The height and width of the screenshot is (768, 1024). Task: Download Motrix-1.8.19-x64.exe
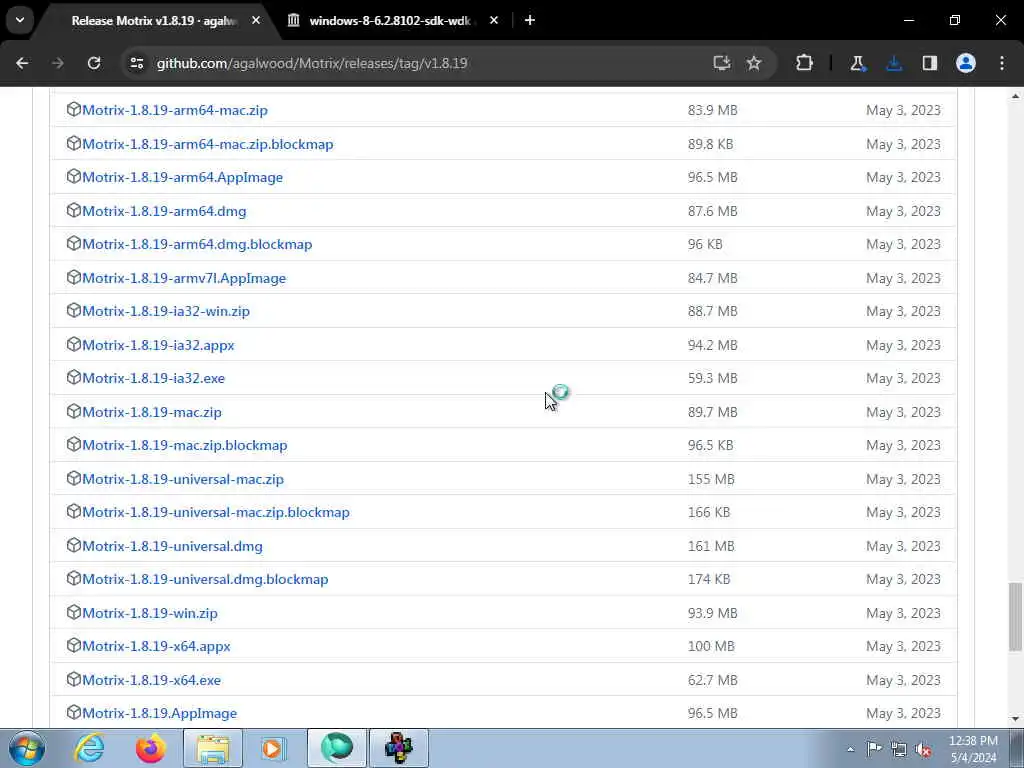pyautogui.click(x=152, y=680)
